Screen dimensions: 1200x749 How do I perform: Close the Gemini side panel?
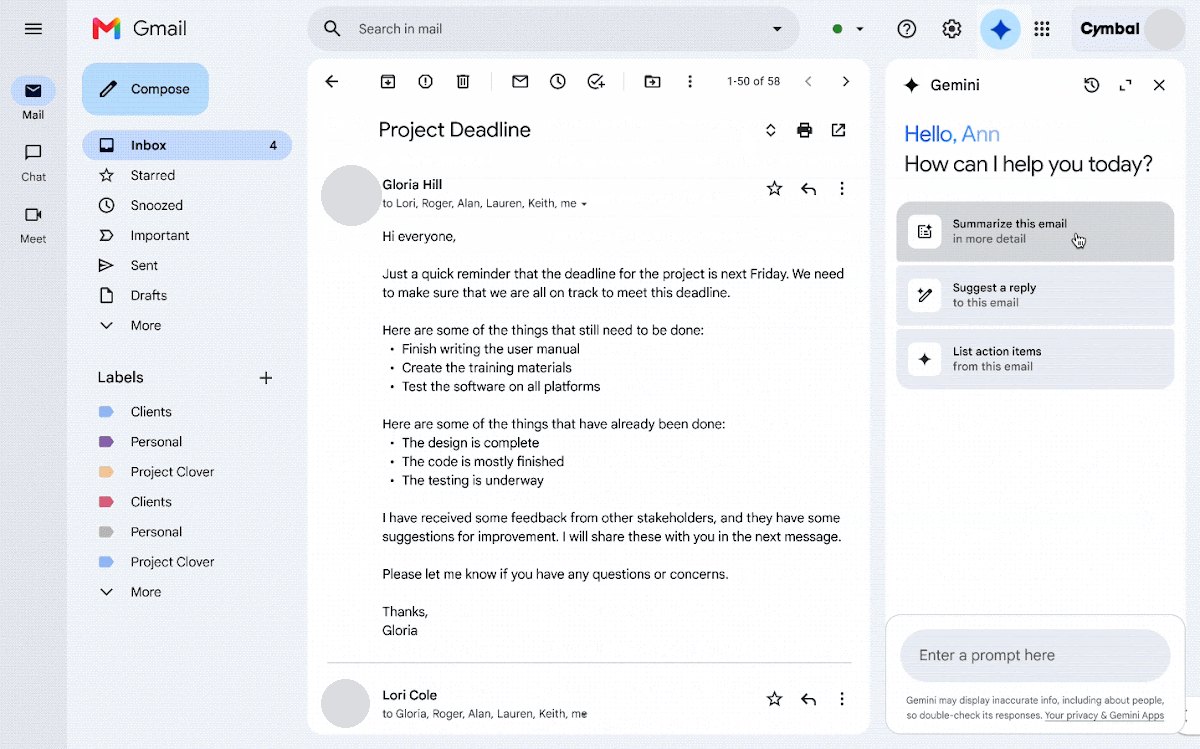click(1160, 85)
